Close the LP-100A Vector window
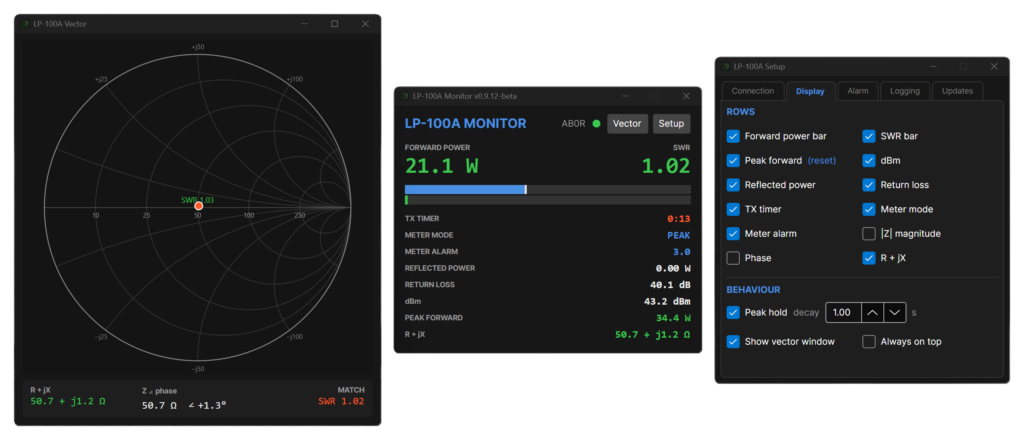 tap(365, 24)
